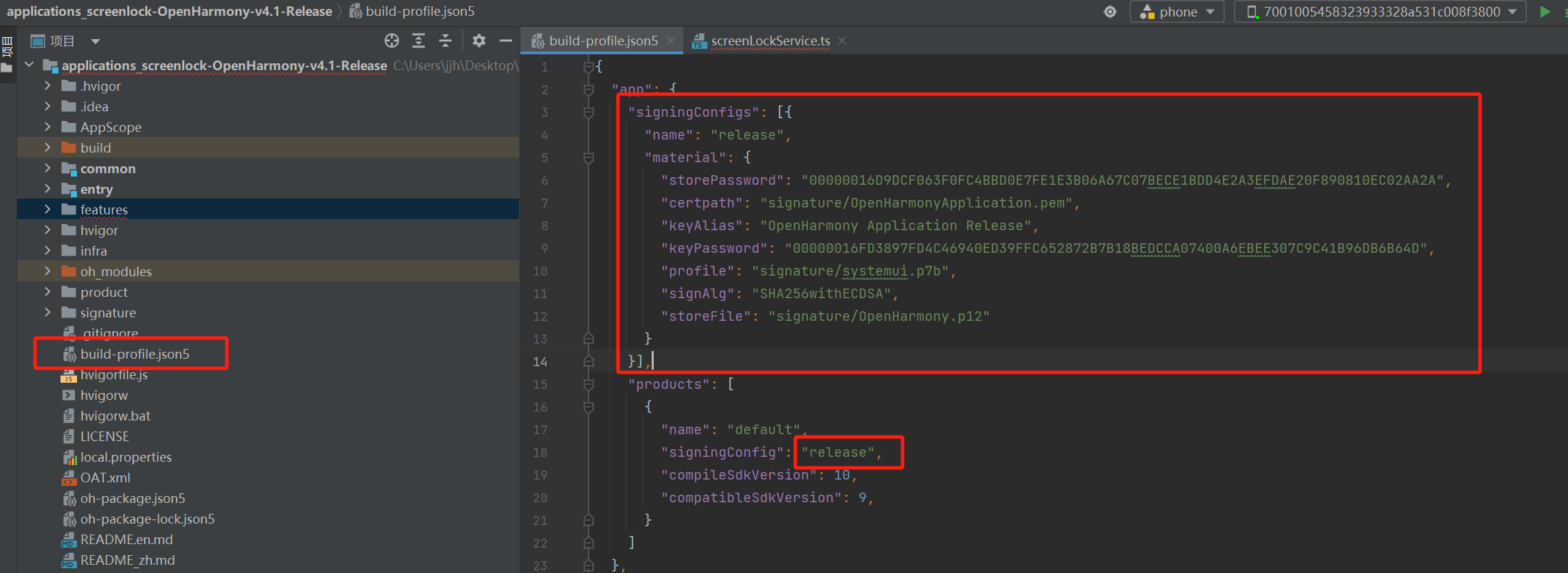Open hvigorfile.js in project tree
1568x573 pixels.
[113, 374]
